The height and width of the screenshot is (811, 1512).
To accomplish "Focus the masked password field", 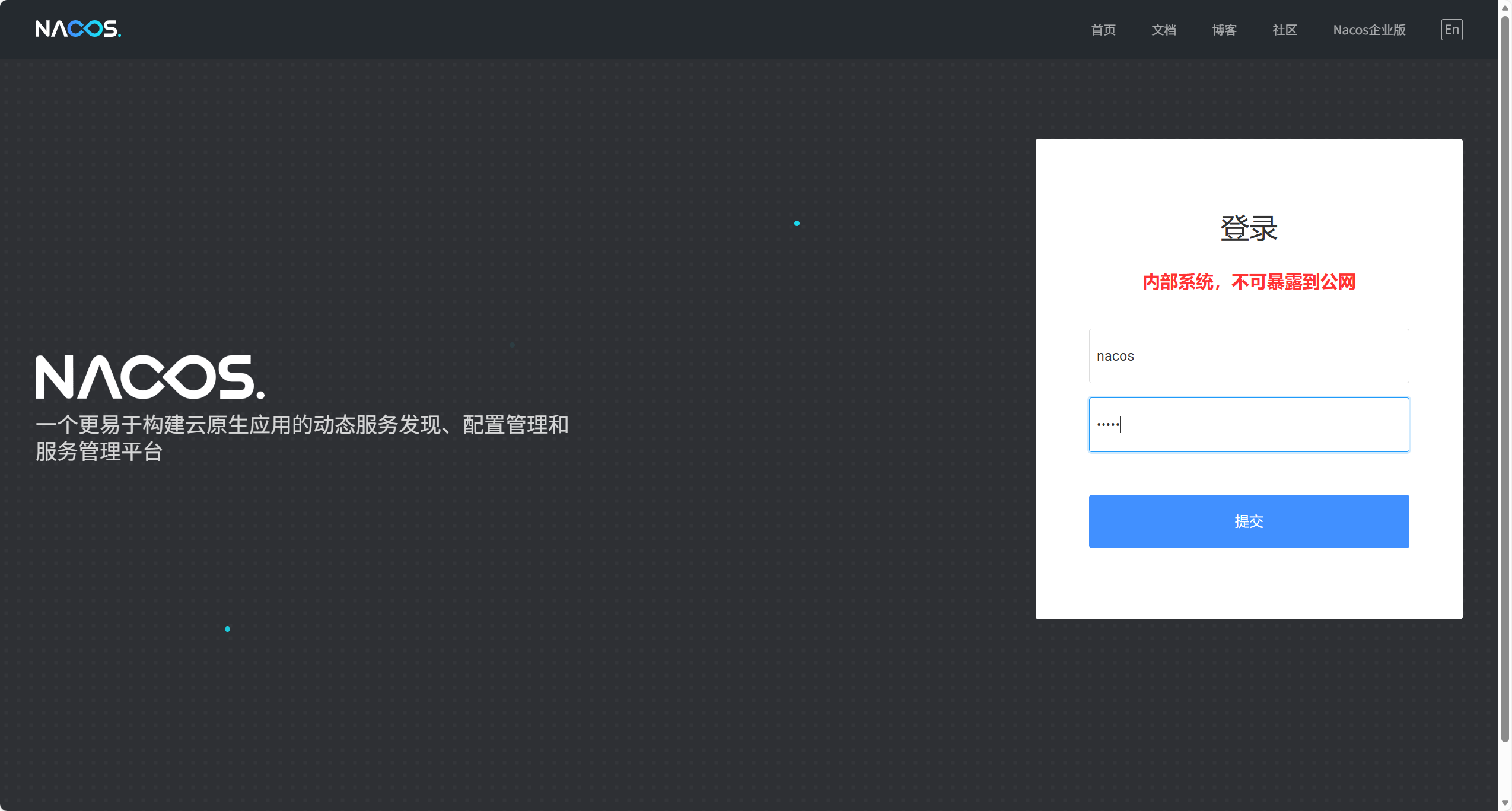I will [1248, 425].
